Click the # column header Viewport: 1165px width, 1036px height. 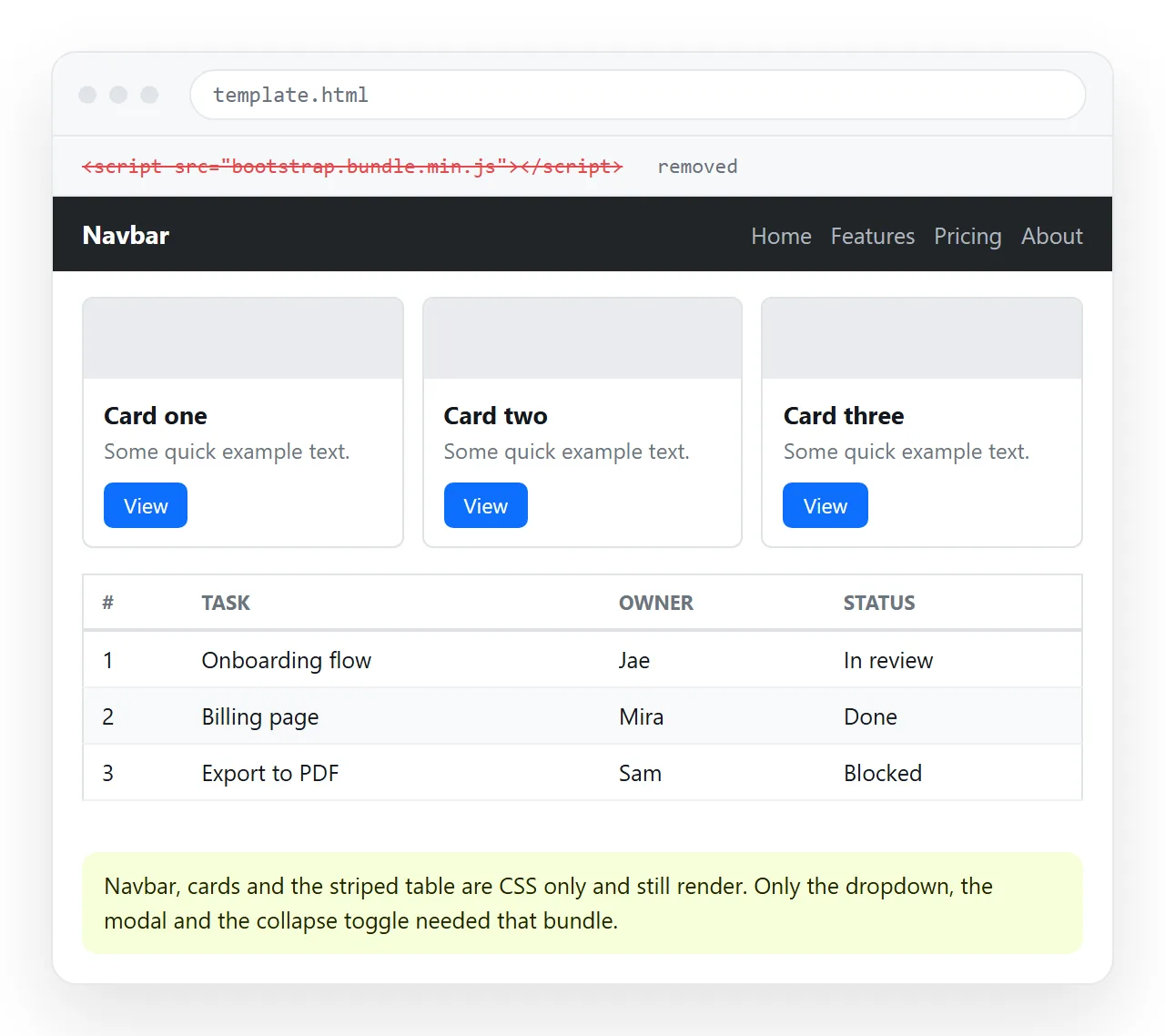(108, 603)
